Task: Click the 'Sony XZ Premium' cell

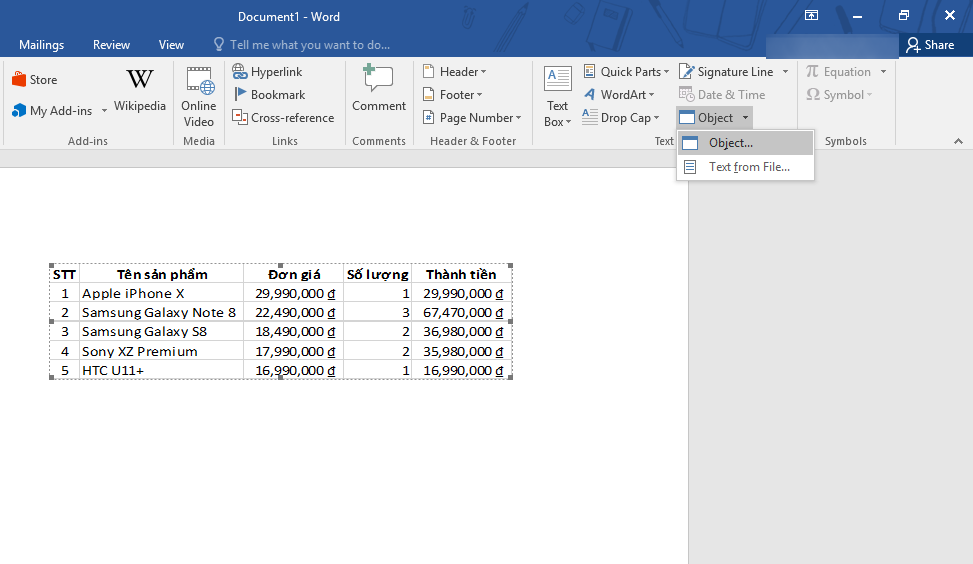Action: [161, 351]
